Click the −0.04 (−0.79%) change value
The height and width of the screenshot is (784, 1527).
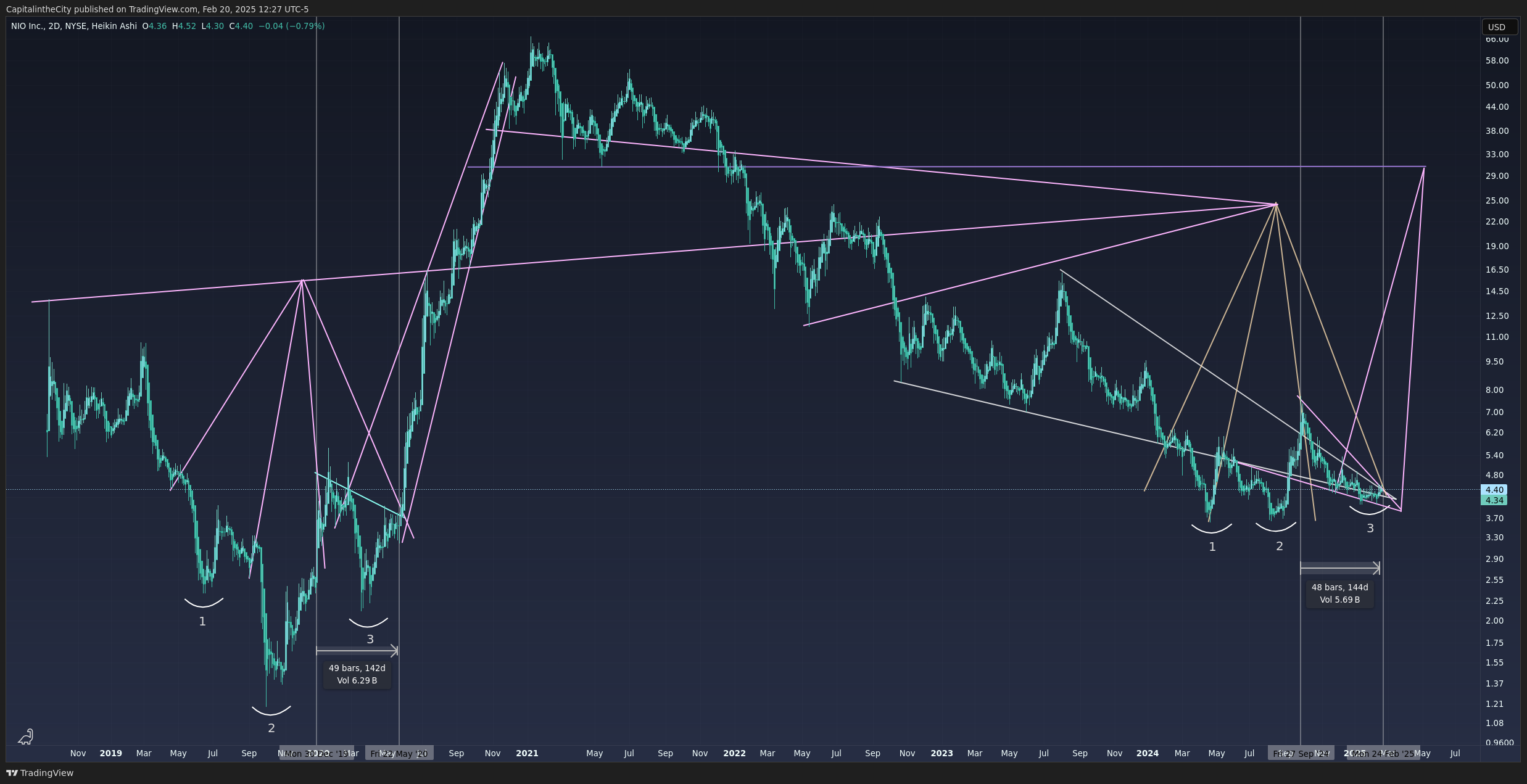pos(291,26)
